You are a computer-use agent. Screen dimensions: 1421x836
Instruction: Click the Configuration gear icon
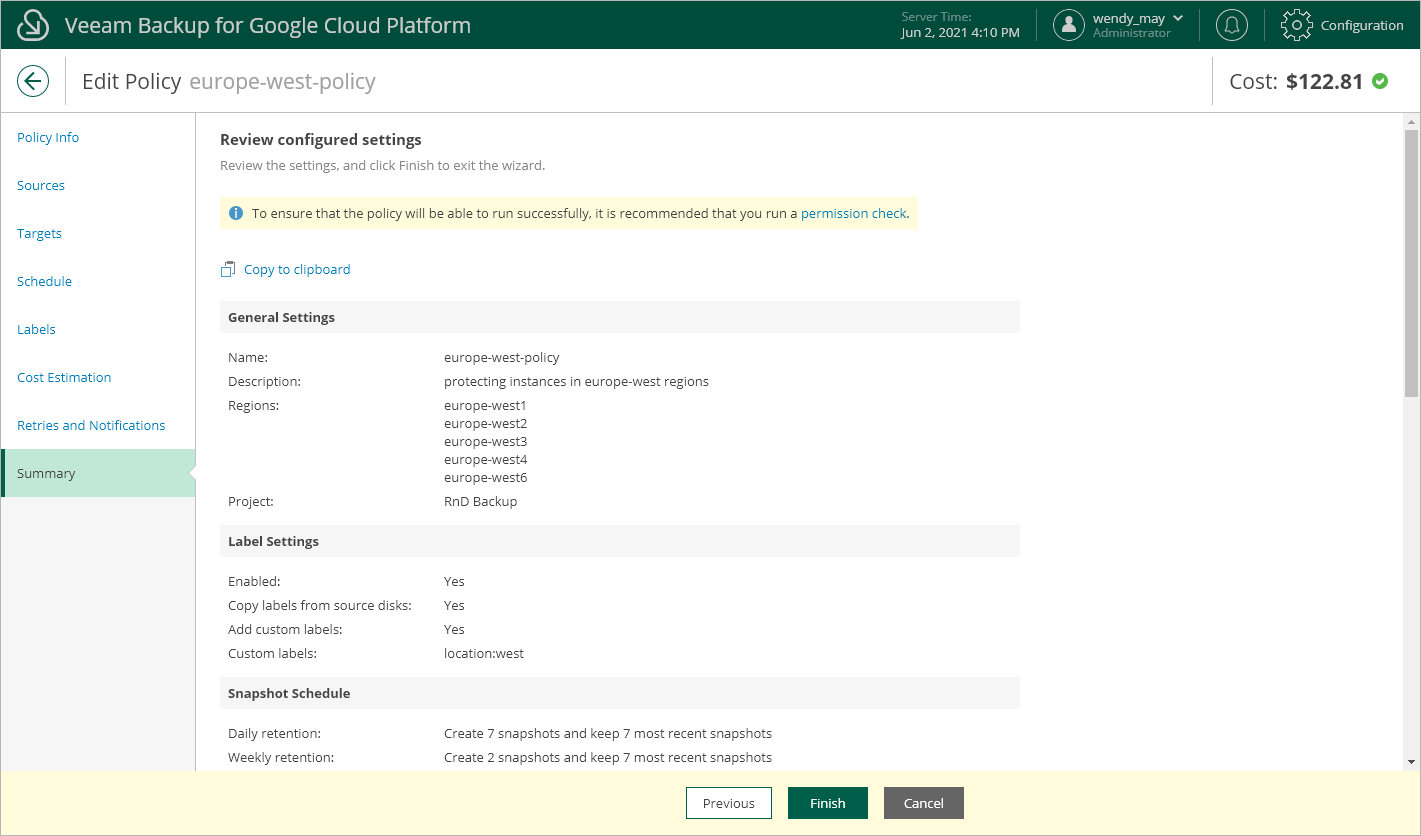pyautogui.click(x=1296, y=25)
